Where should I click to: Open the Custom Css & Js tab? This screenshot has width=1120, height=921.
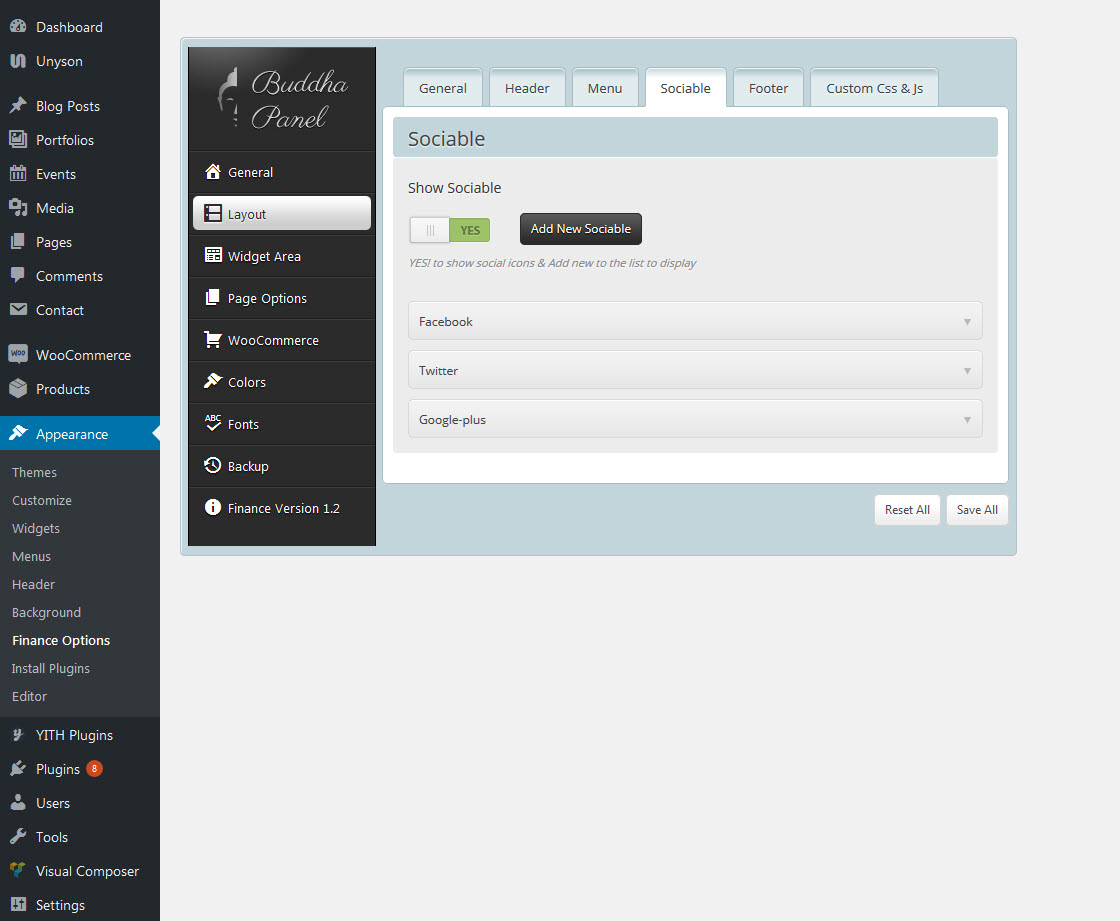pos(874,88)
